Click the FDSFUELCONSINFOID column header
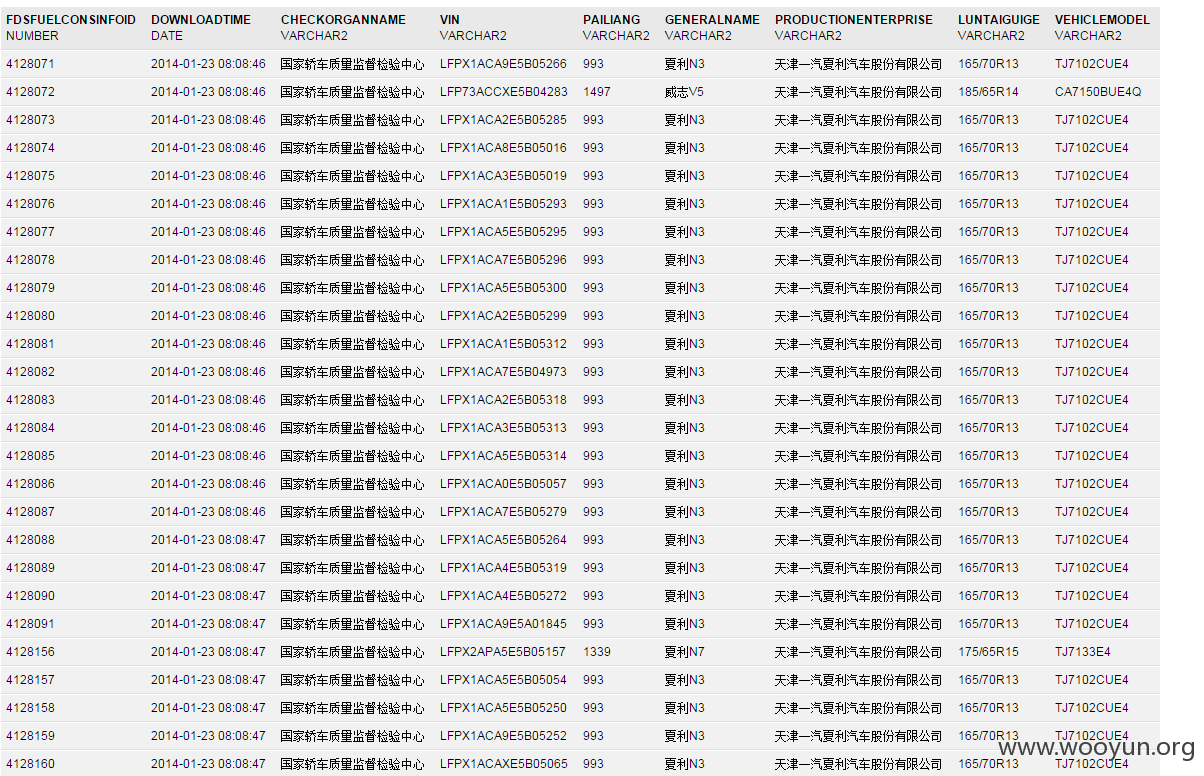 tap(71, 20)
